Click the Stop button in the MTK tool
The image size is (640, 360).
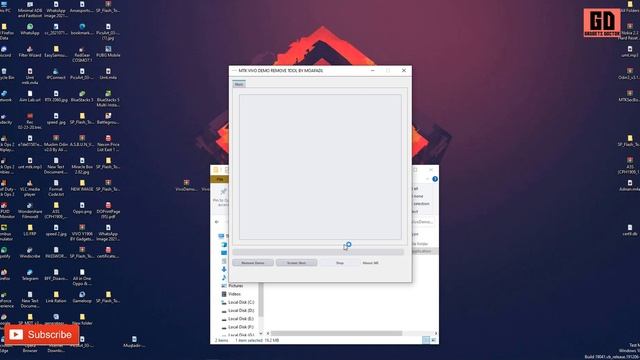pos(340,263)
